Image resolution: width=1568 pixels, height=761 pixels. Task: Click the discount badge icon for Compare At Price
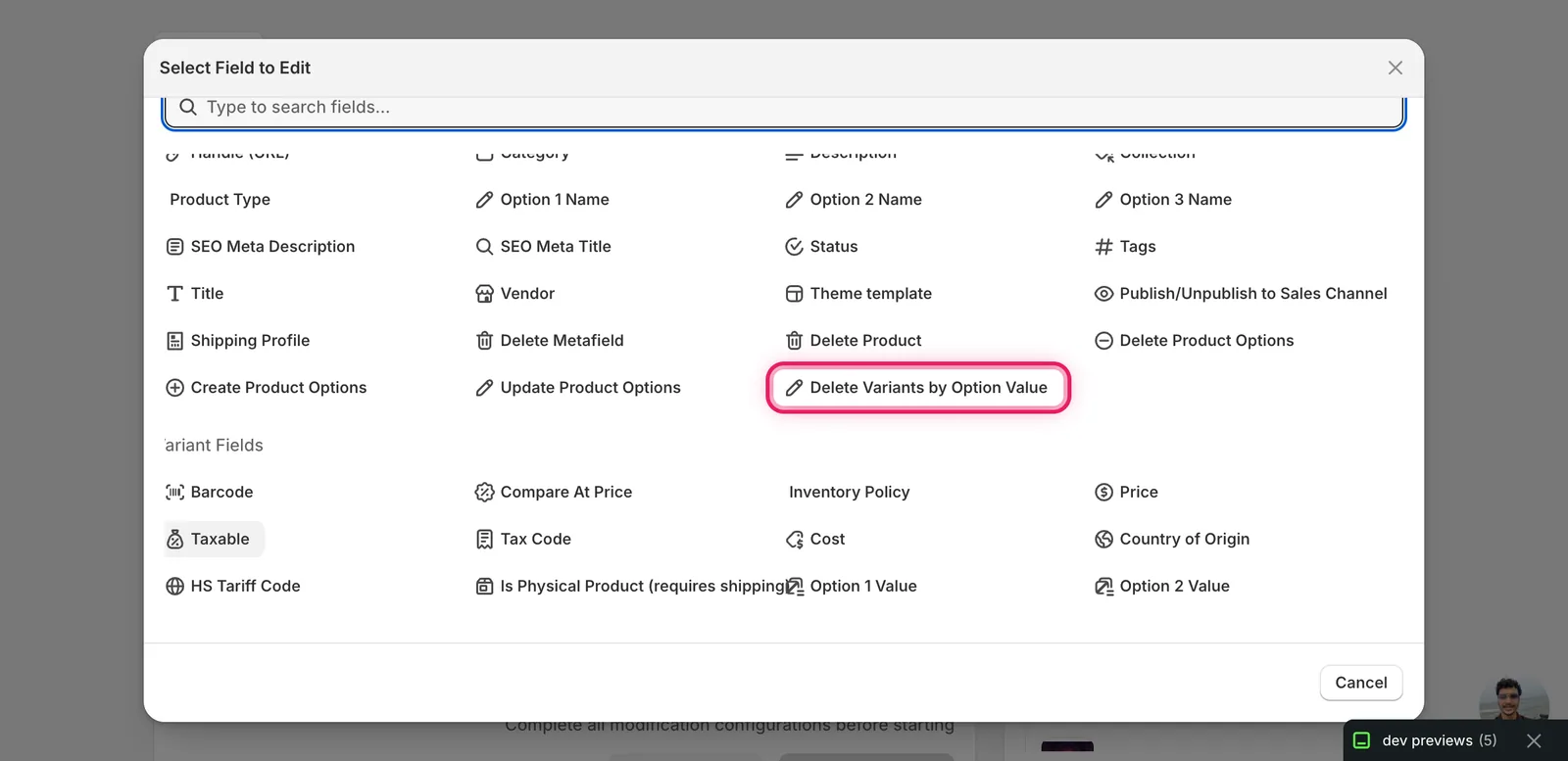coord(484,492)
